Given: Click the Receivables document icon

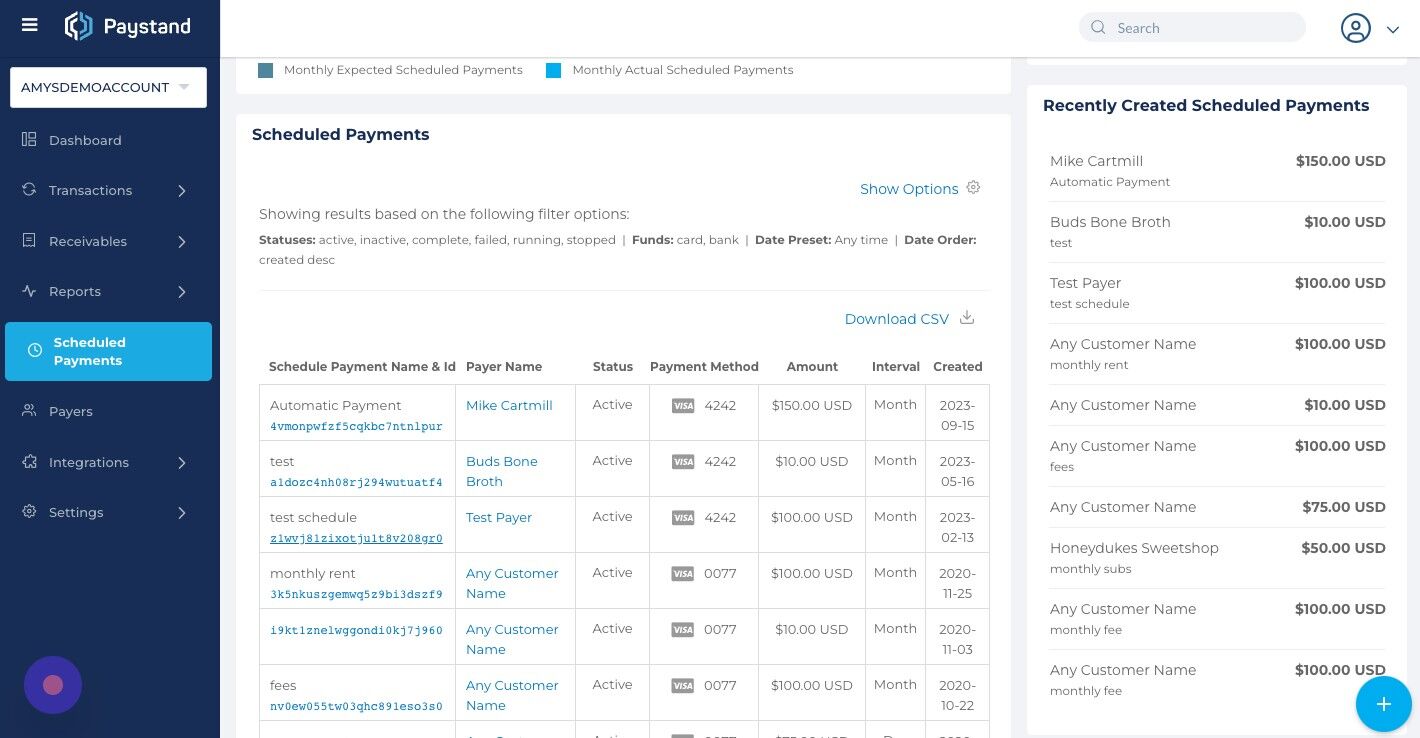Looking at the screenshot, I should coord(29,240).
